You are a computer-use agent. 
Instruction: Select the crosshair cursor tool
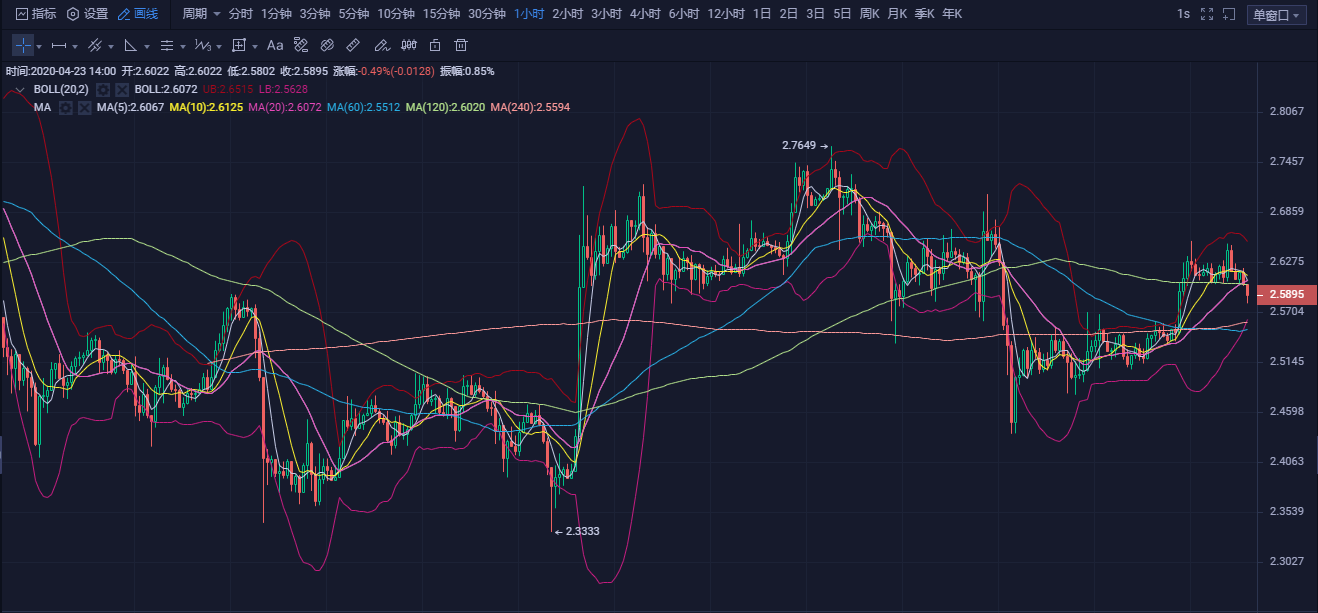coord(22,45)
